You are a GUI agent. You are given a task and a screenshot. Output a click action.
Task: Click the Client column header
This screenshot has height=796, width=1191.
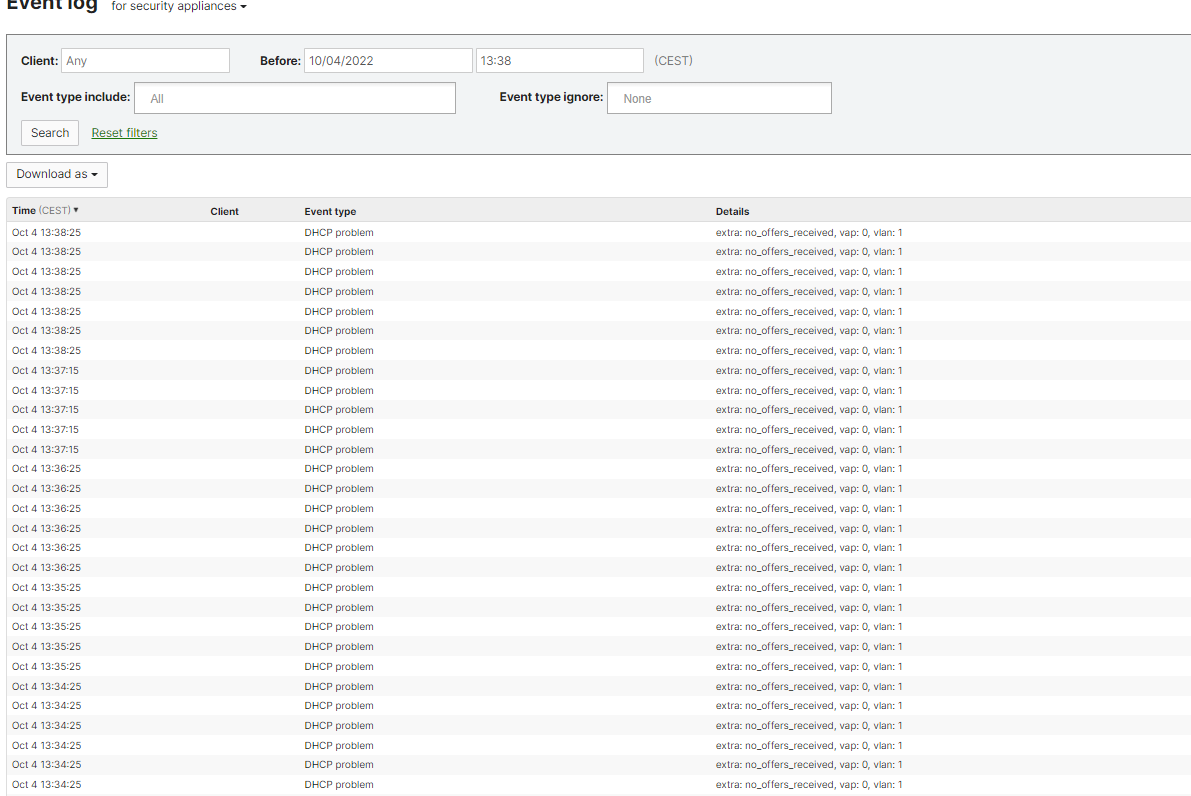pos(224,211)
